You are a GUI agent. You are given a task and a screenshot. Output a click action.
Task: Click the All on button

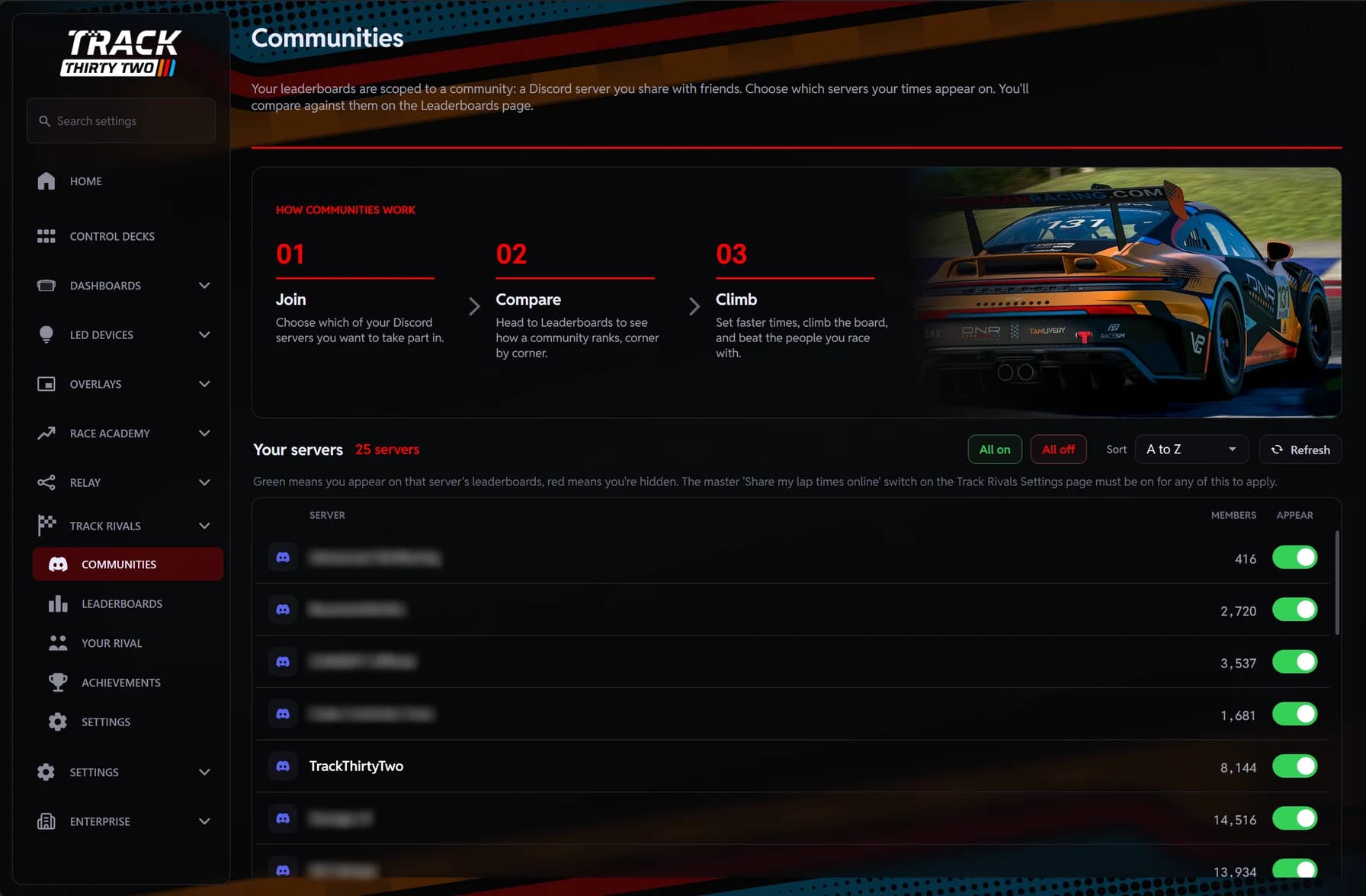click(995, 450)
